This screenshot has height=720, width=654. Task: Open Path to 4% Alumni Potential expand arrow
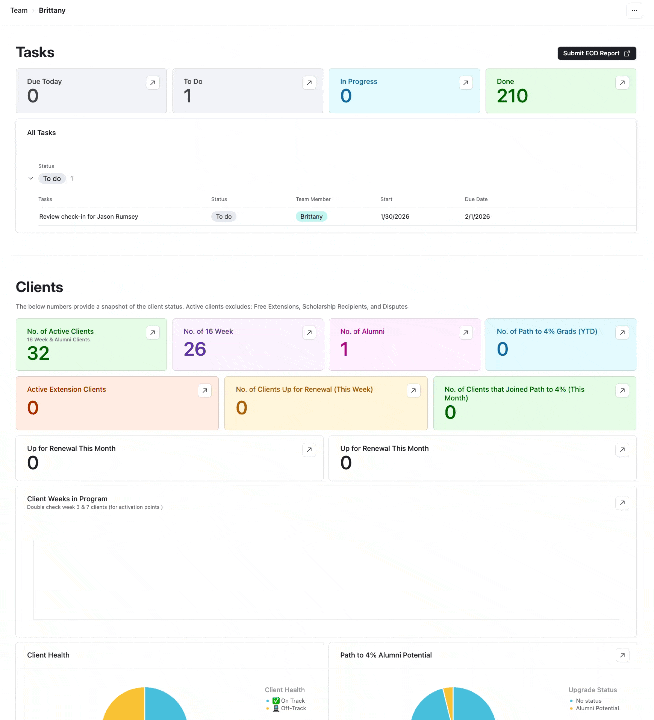[622, 655]
